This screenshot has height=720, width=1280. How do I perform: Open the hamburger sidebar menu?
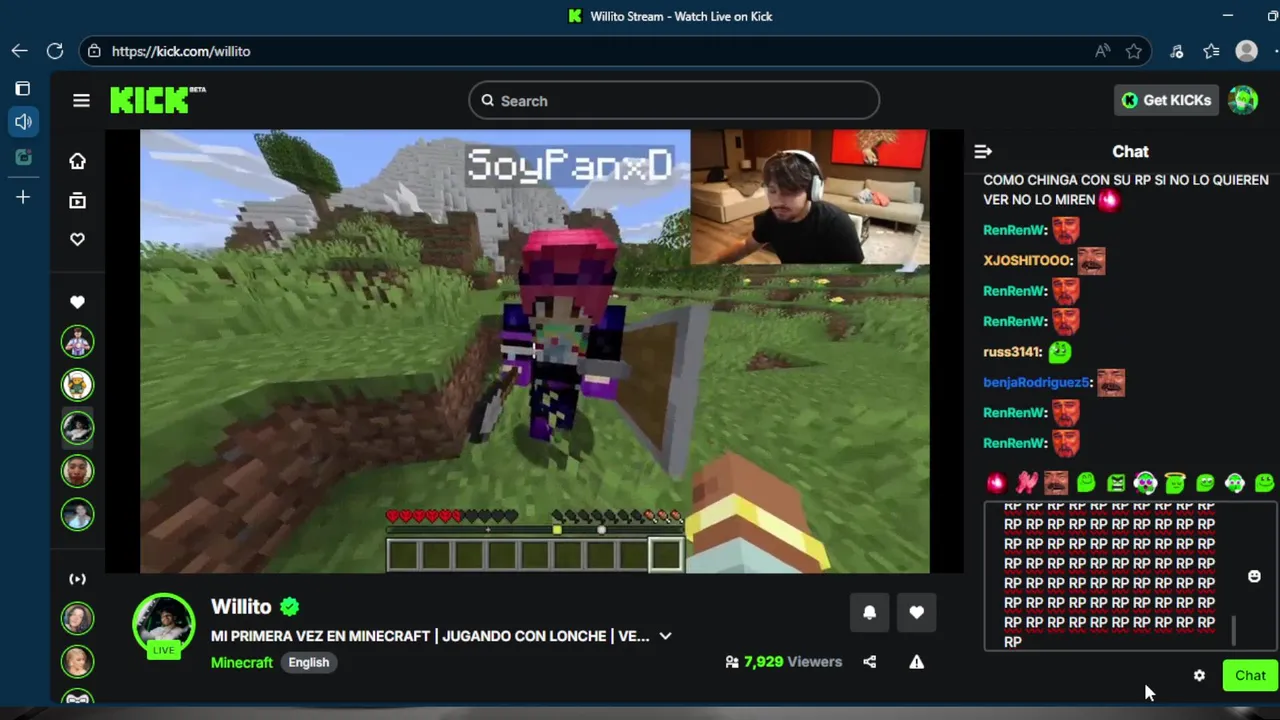coord(81,100)
